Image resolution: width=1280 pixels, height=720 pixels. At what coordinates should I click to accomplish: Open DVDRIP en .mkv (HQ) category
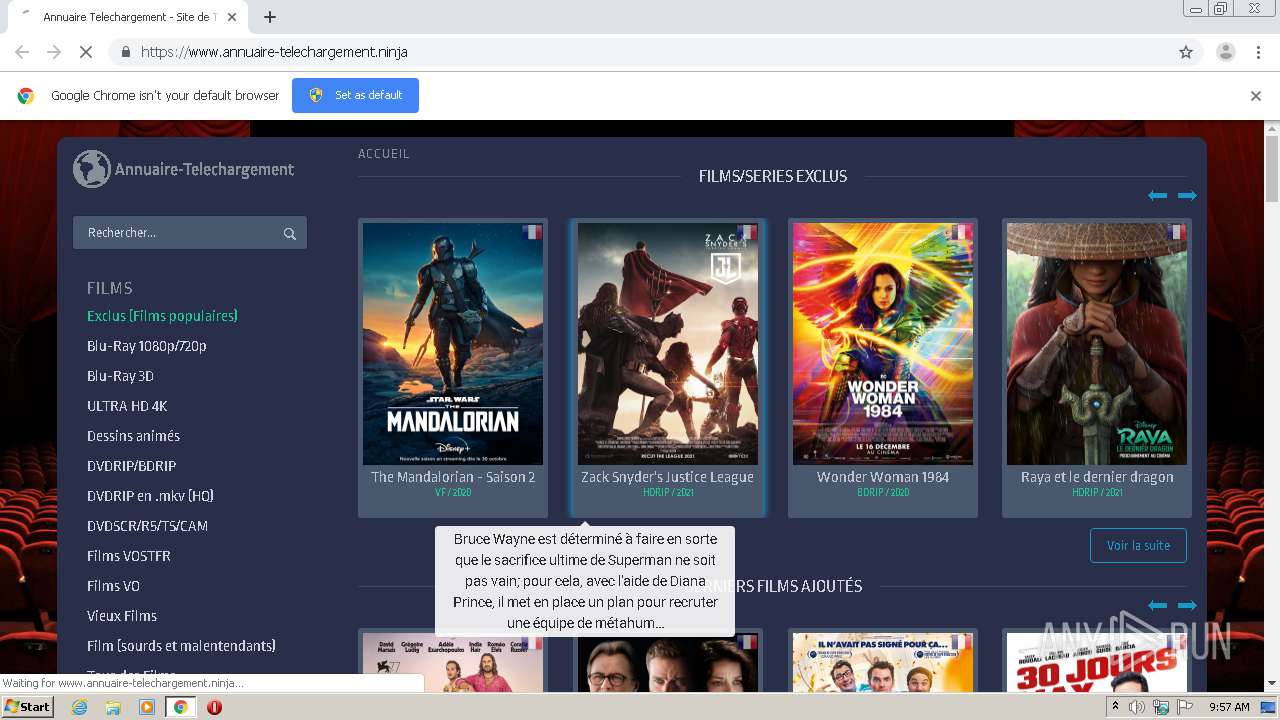coord(150,496)
